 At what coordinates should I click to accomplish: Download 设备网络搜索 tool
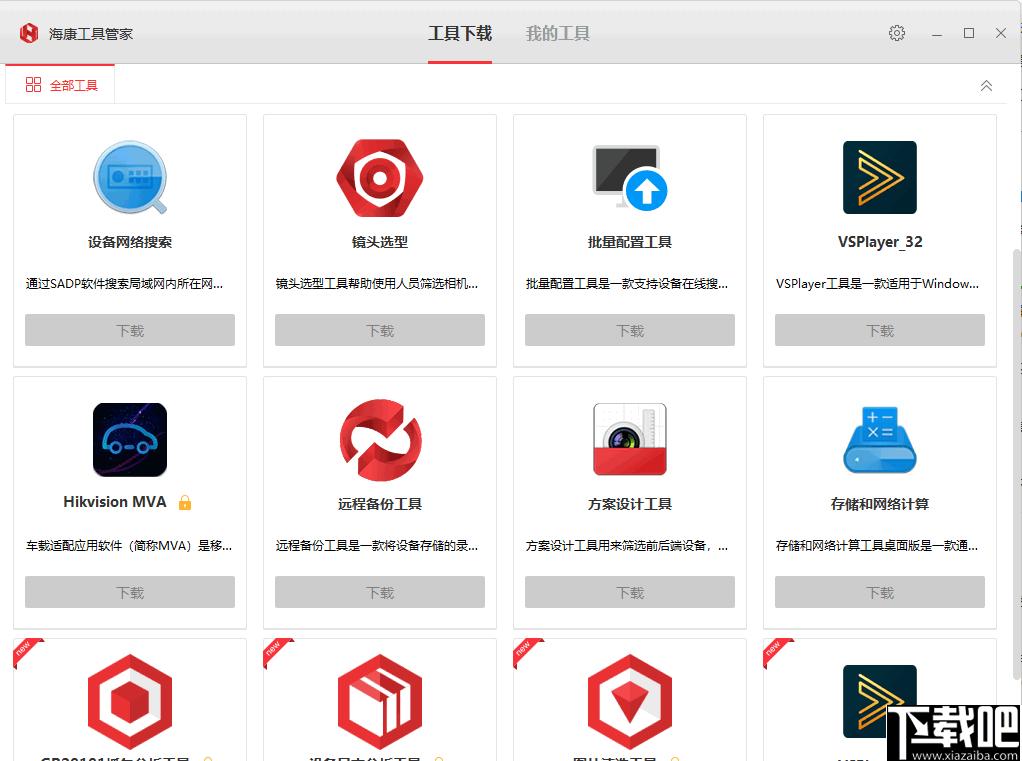pyautogui.click(x=130, y=330)
